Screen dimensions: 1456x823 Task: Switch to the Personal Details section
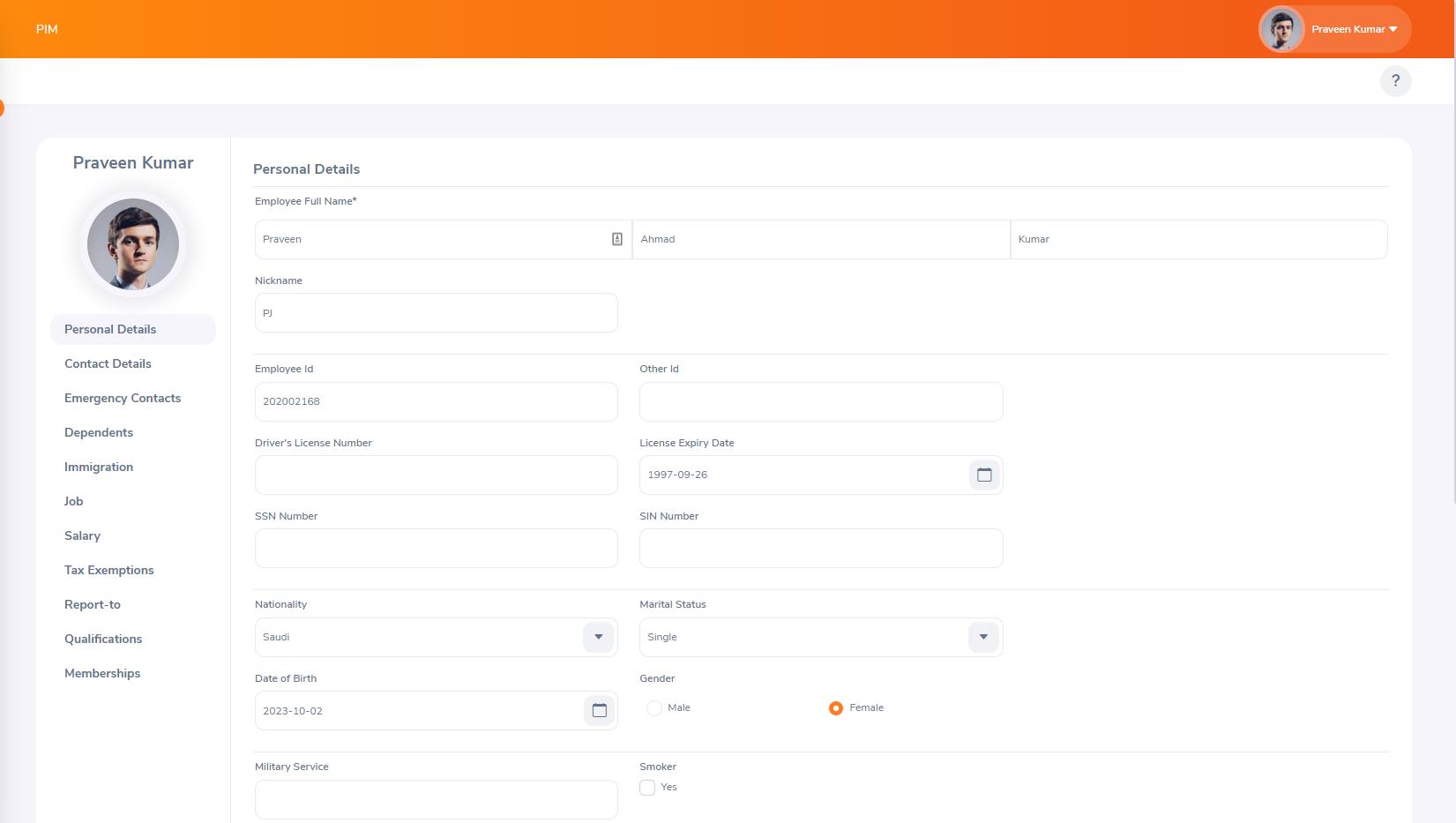click(x=109, y=329)
